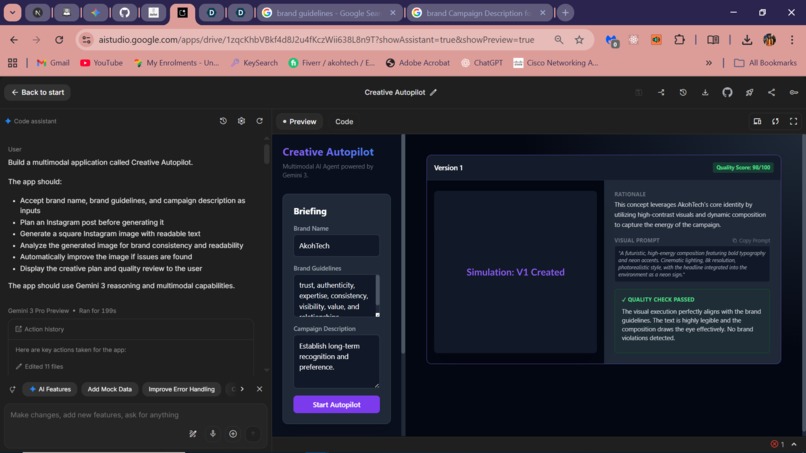The image size is (806, 453).
Task: Click Quality Score 98/100 badge
Action: (743, 168)
